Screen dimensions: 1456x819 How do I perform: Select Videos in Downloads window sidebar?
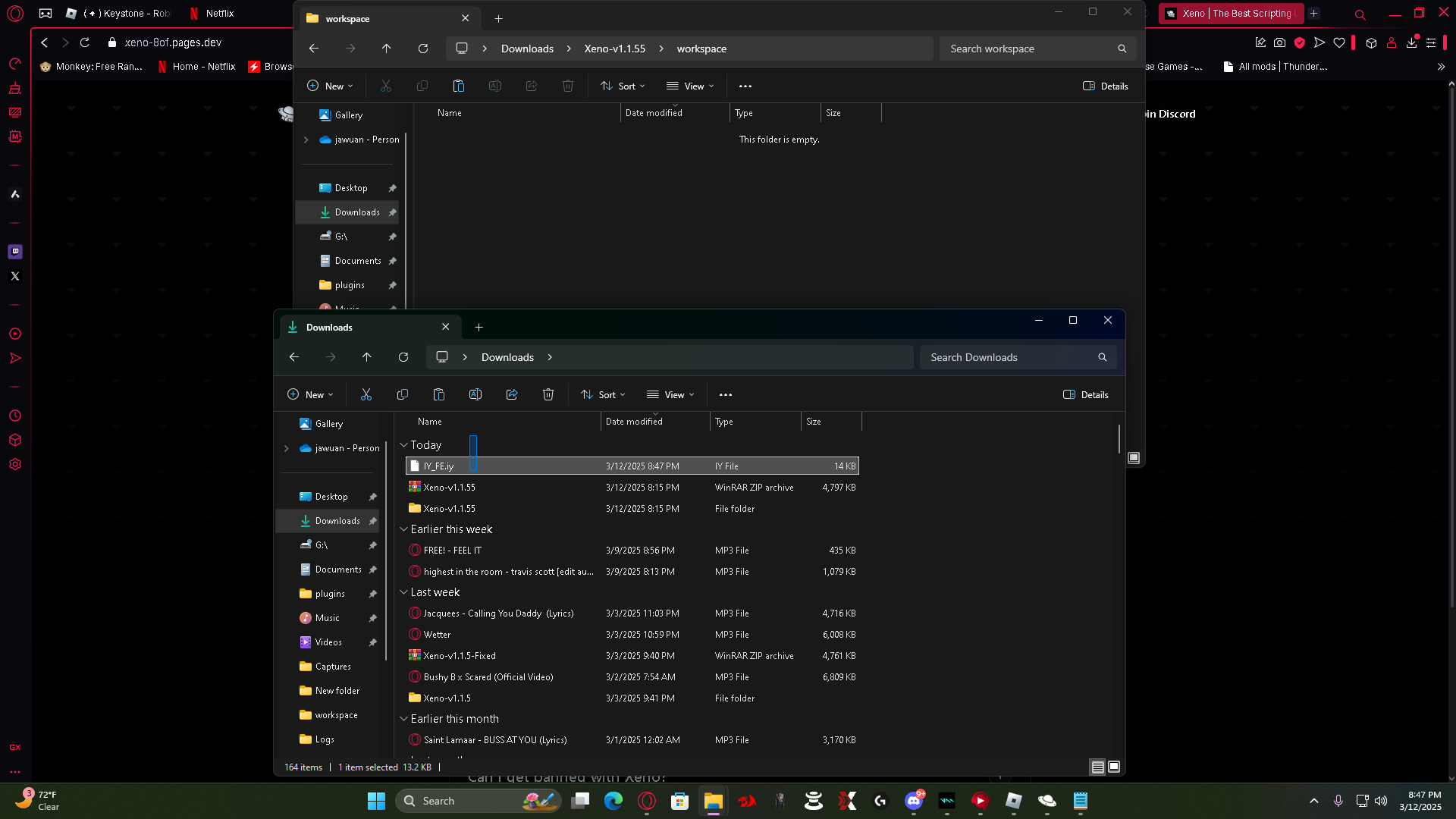[x=328, y=642]
